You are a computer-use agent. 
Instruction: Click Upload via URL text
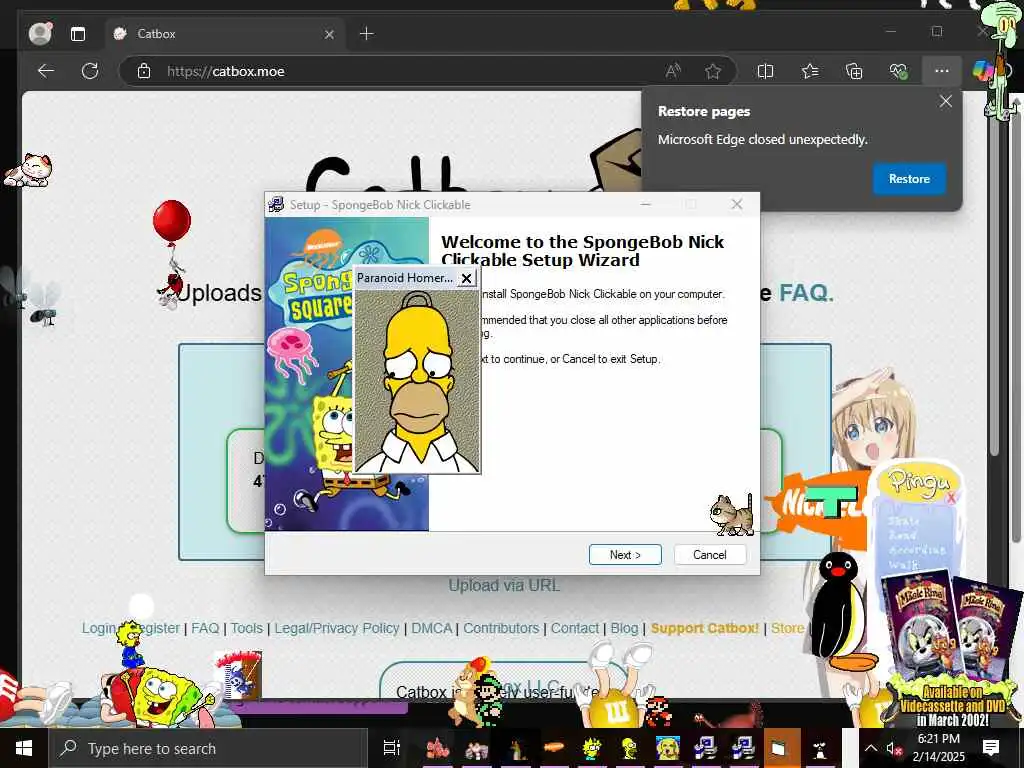tap(504, 585)
